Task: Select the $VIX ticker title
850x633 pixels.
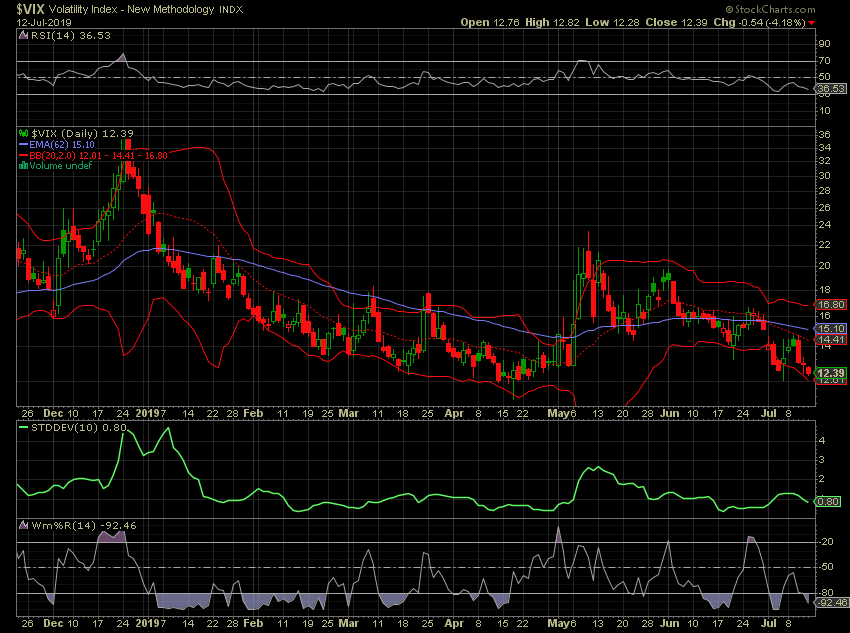Action: coord(30,9)
